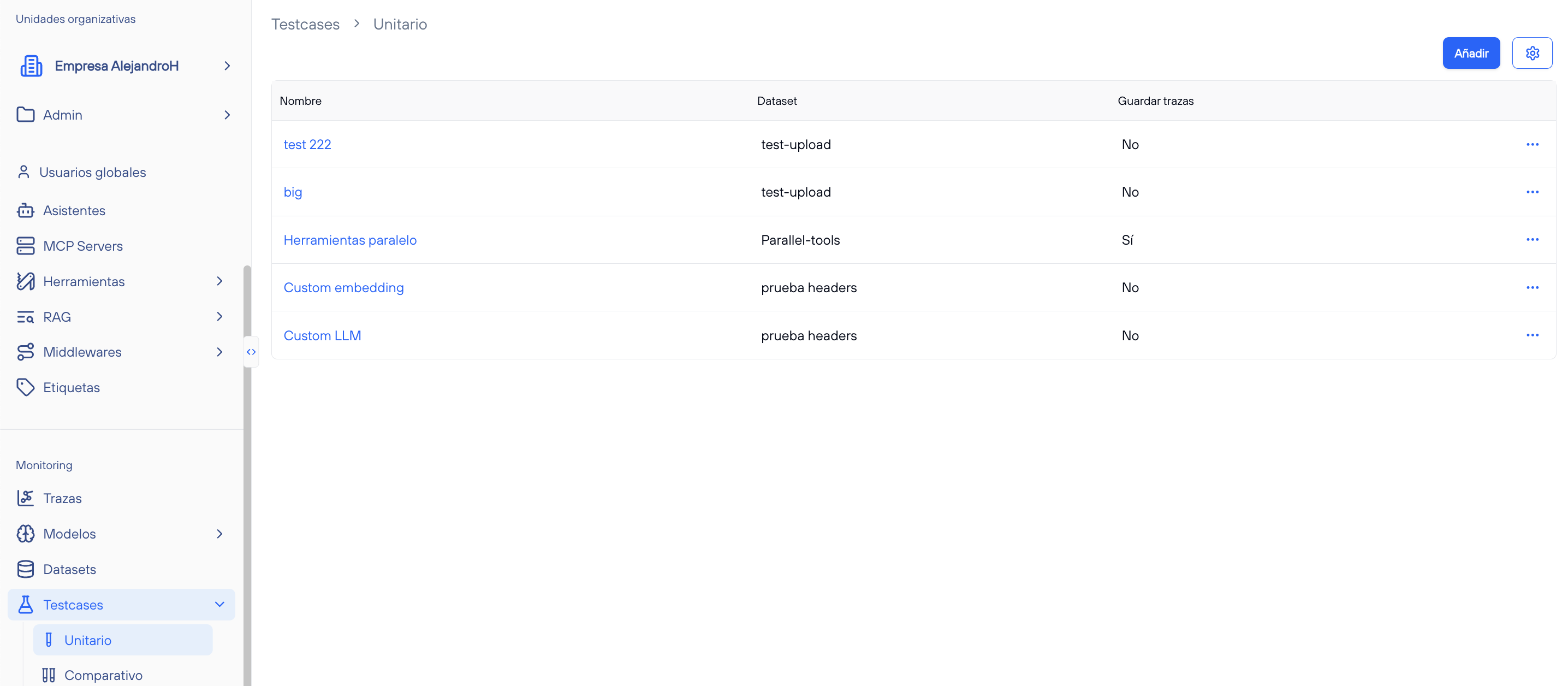This screenshot has height=686, width=1568.
Task: Select the Testcases flask icon
Action: pos(25,605)
